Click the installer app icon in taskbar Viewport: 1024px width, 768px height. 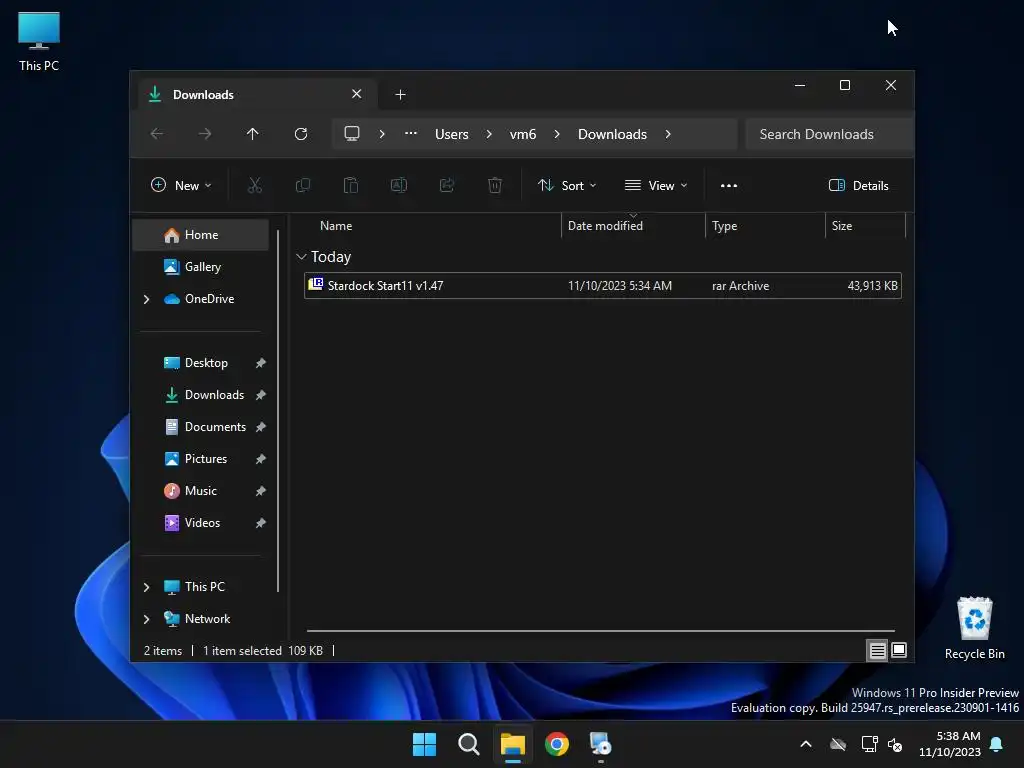601,744
